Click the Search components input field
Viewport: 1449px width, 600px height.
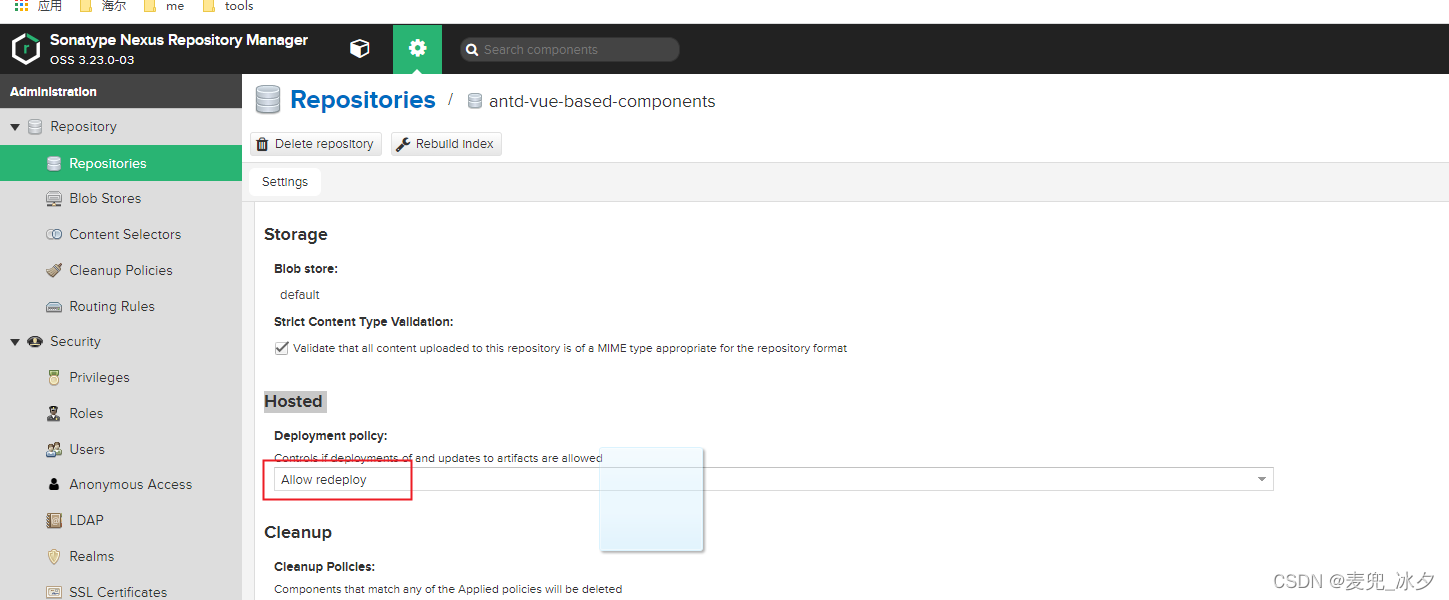pos(569,49)
